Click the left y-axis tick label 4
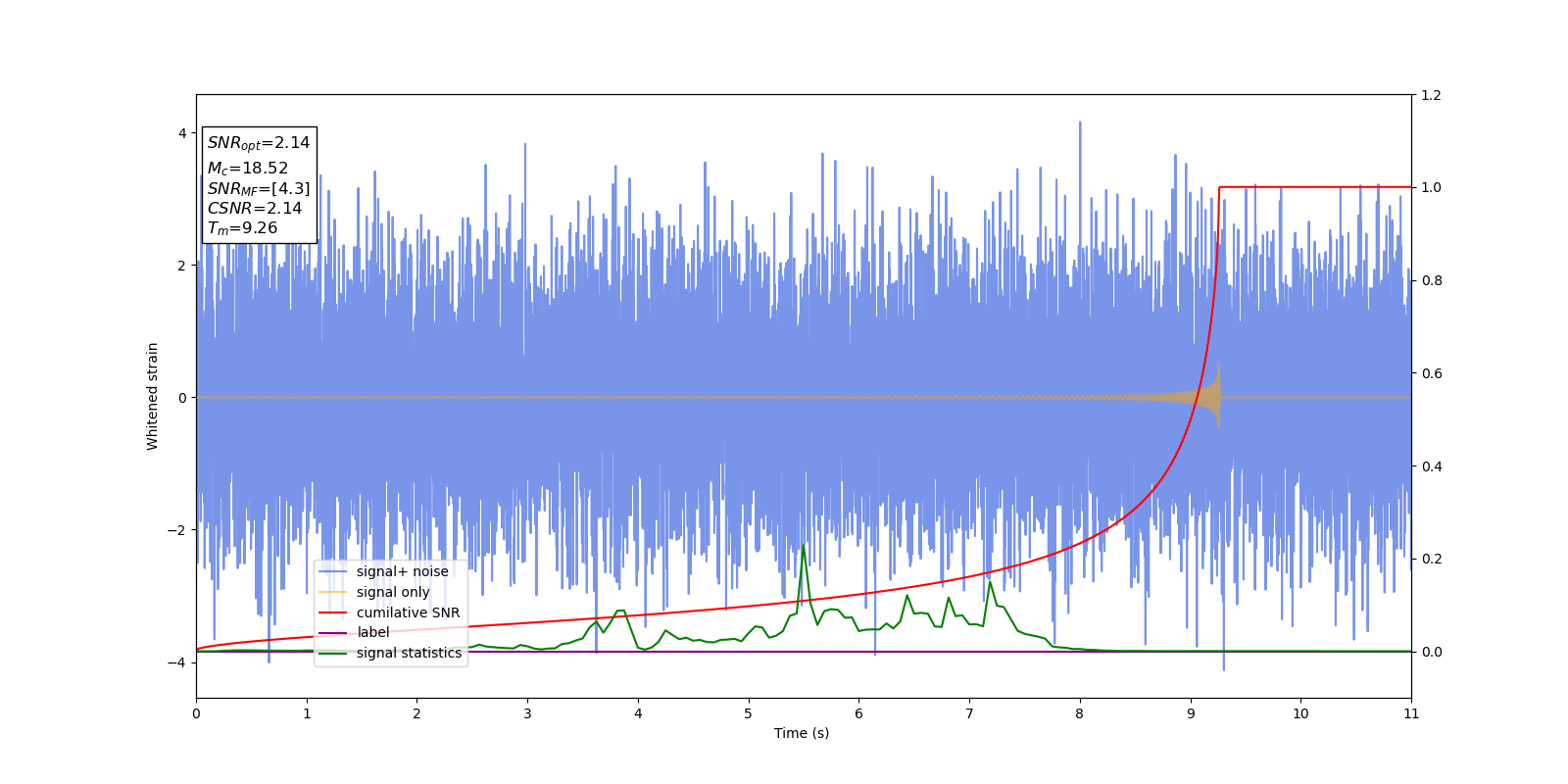 point(182,133)
